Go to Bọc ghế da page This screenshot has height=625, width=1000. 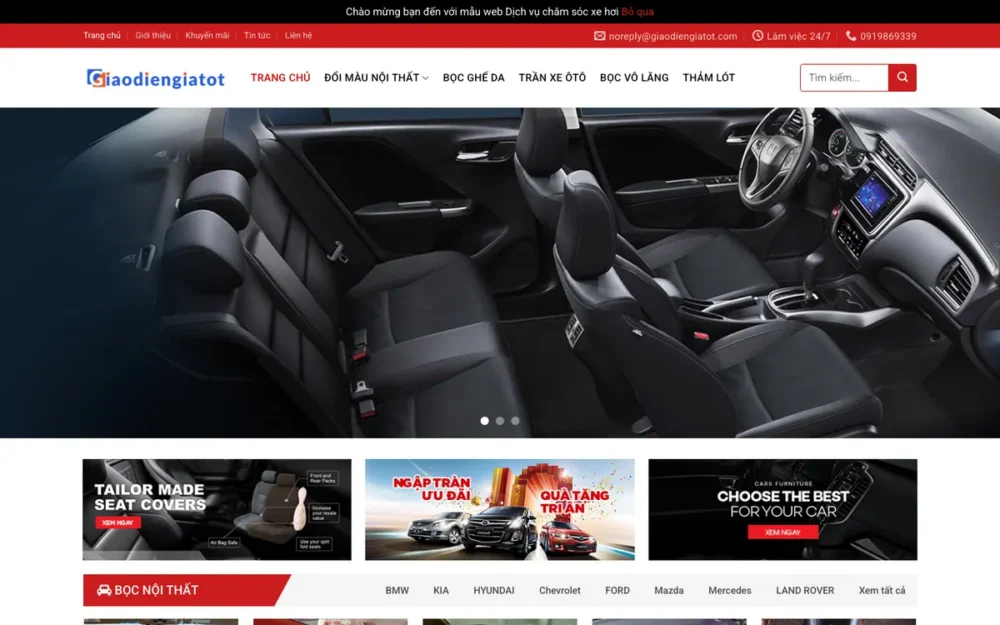[473, 77]
